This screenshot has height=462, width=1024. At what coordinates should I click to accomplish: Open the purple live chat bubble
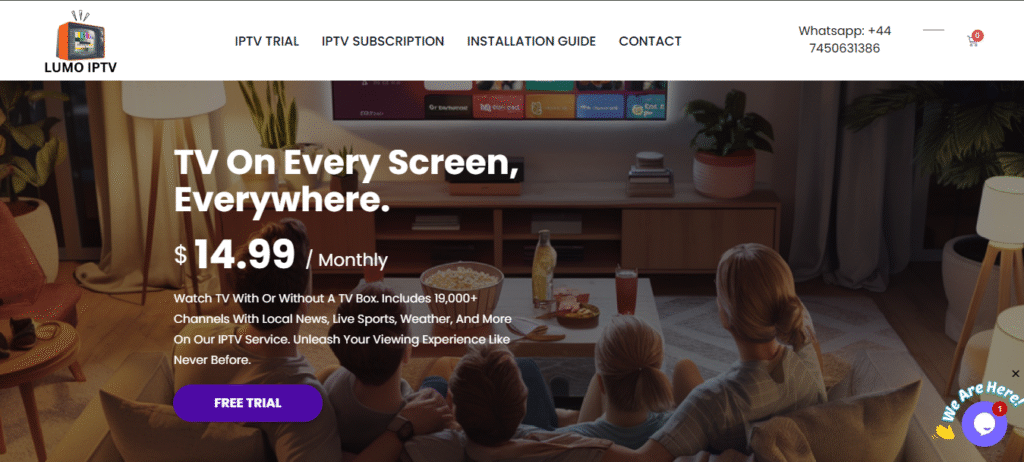[x=984, y=424]
